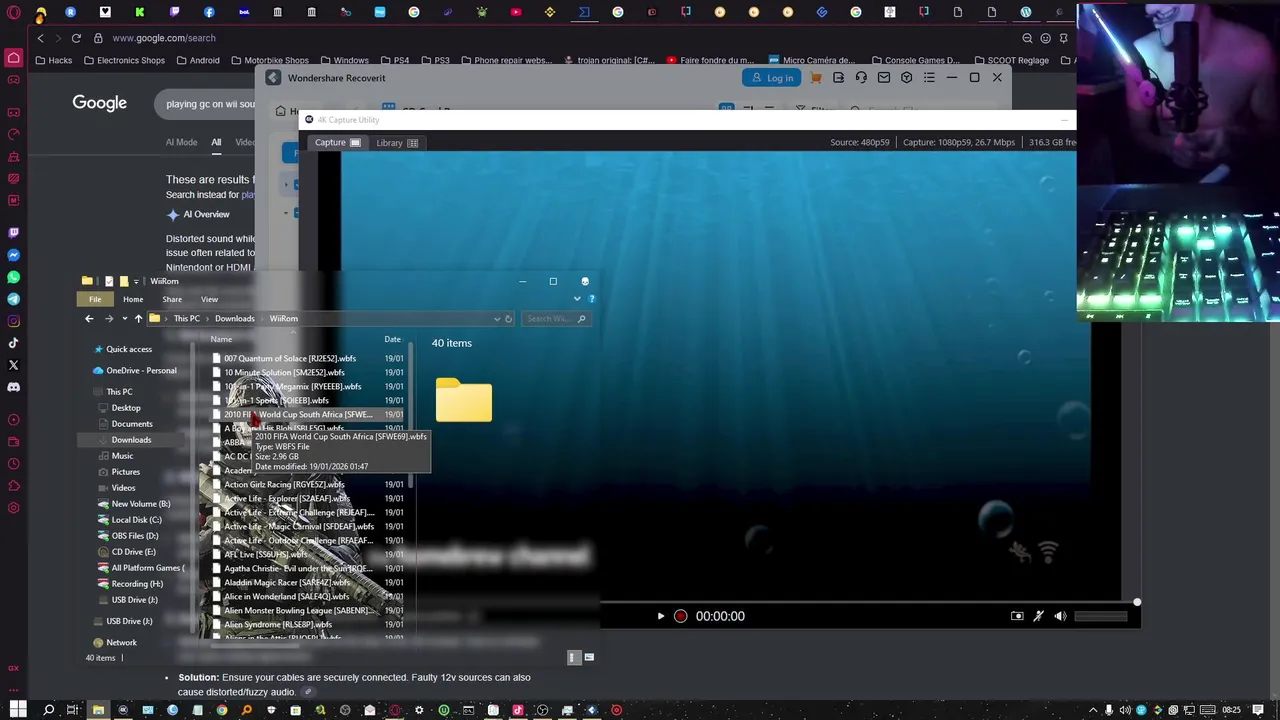Go up one folder level in Explorer
Screen dimensions: 1280x720
coord(138,318)
